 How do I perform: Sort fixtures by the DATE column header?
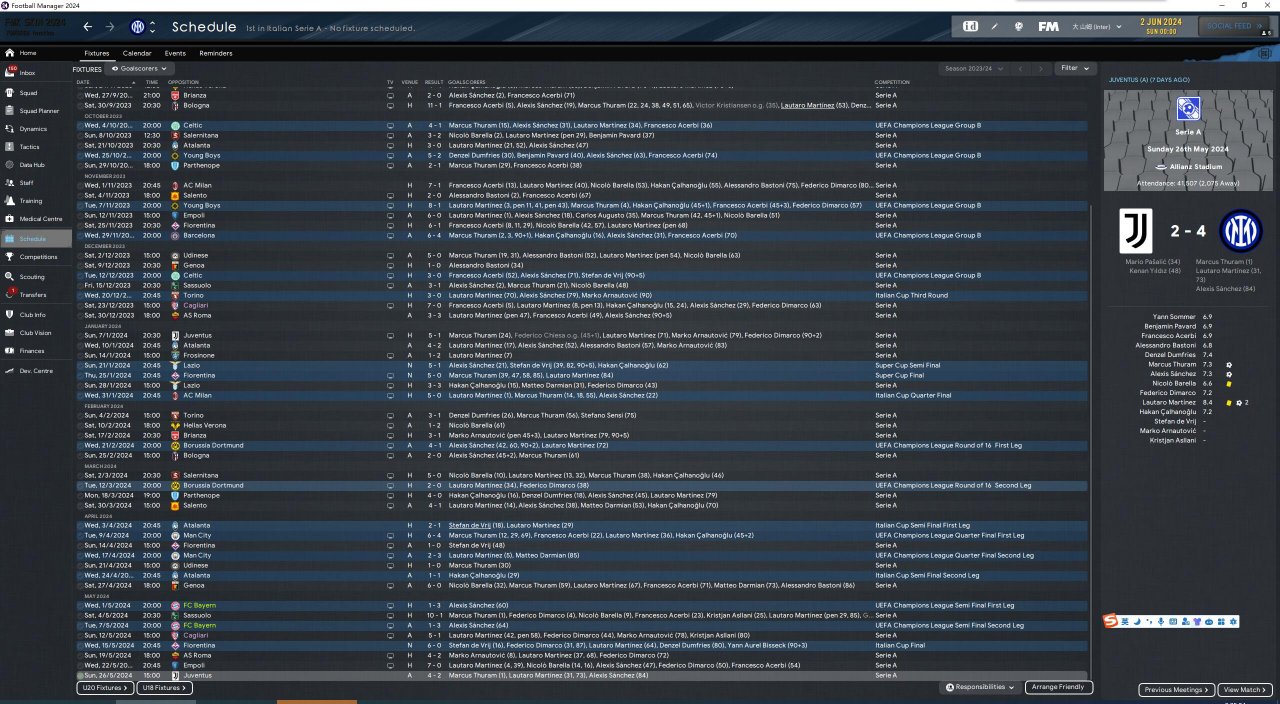(84, 82)
